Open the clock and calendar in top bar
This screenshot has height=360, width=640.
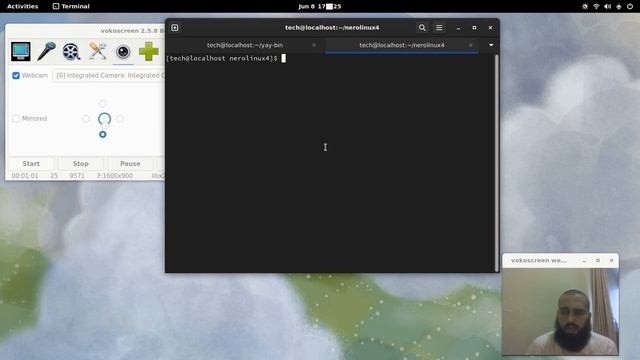tap(320, 6)
